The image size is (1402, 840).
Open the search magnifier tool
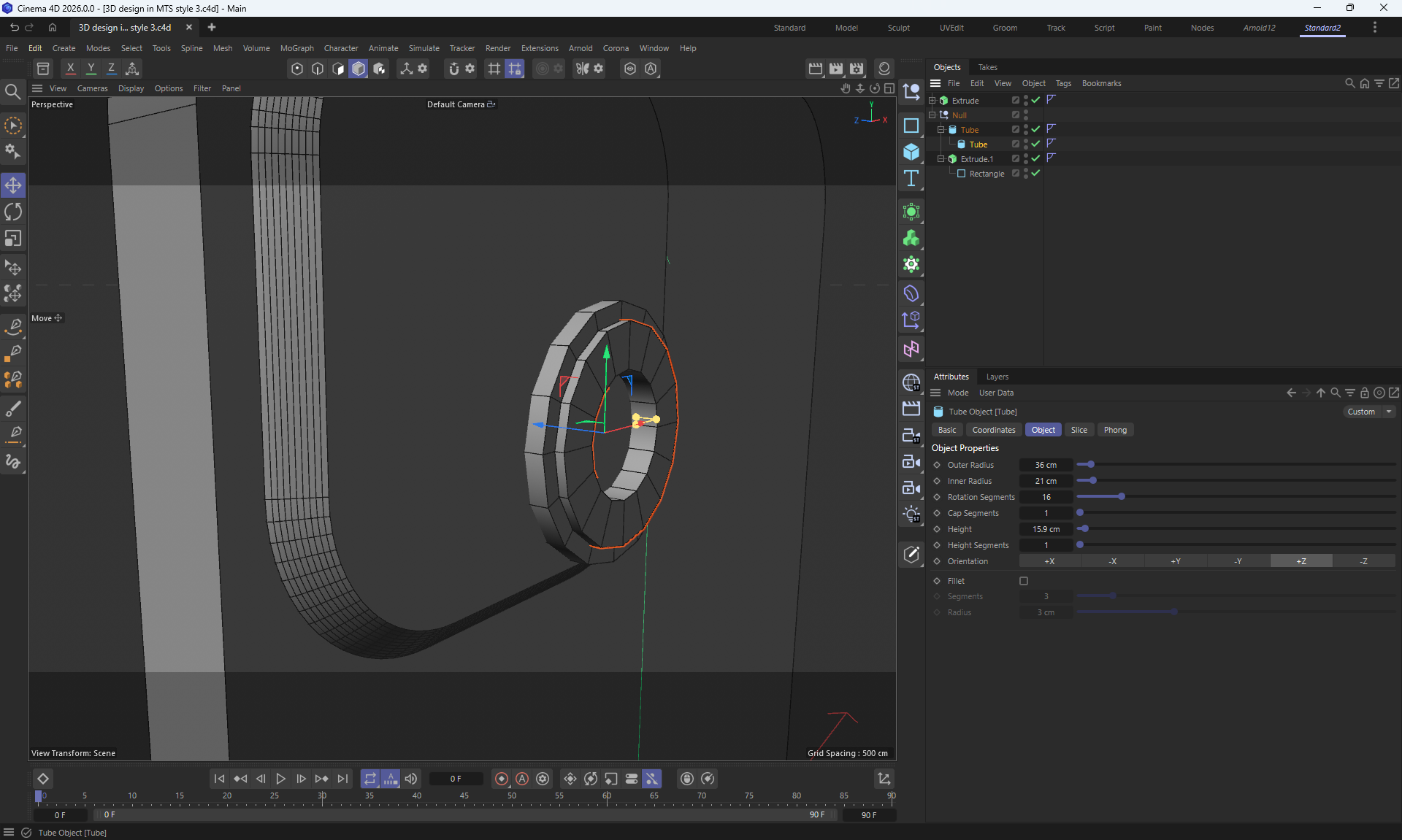[x=12, y=91]
